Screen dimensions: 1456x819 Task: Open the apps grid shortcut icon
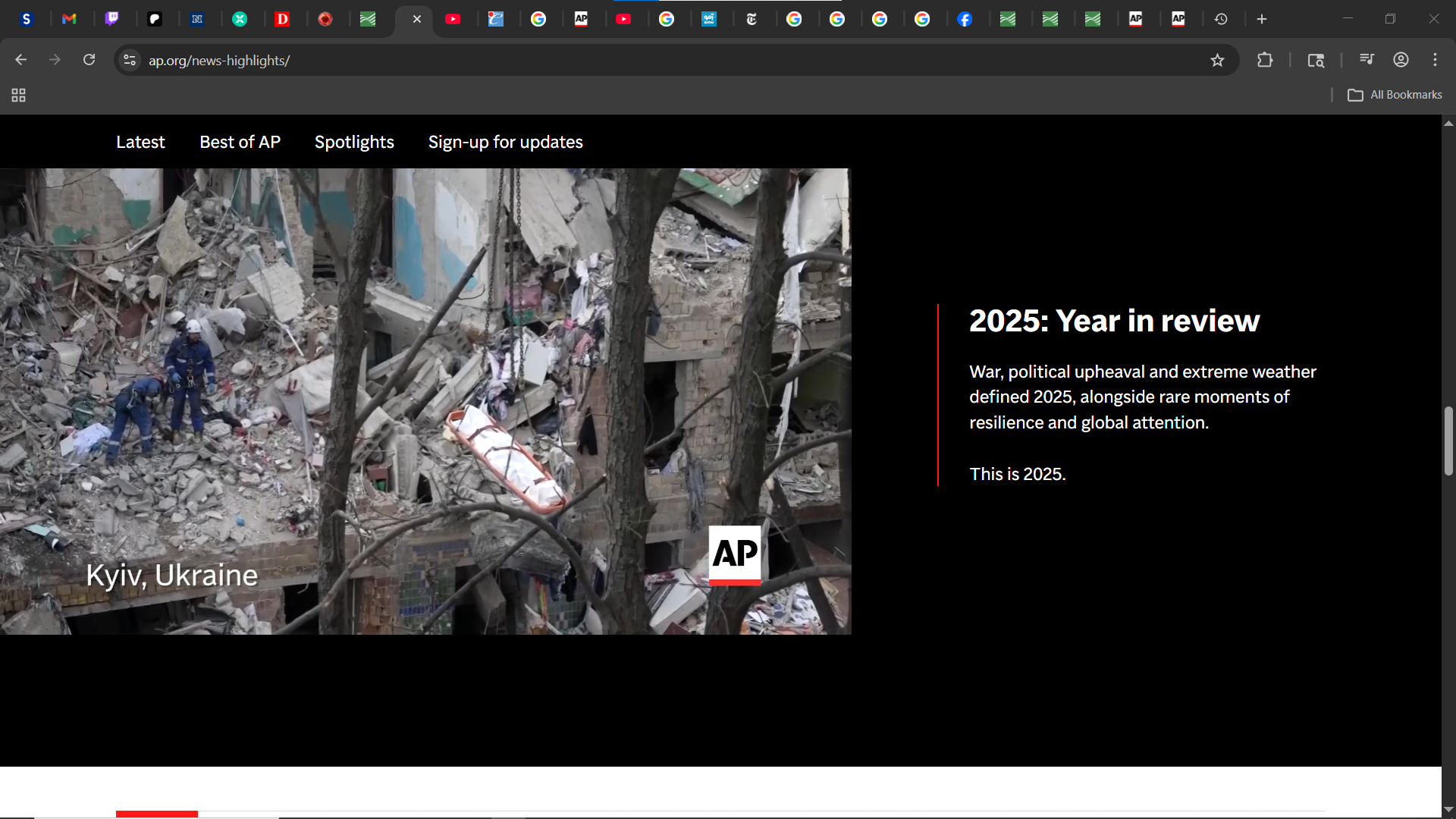tap(18, 95)
